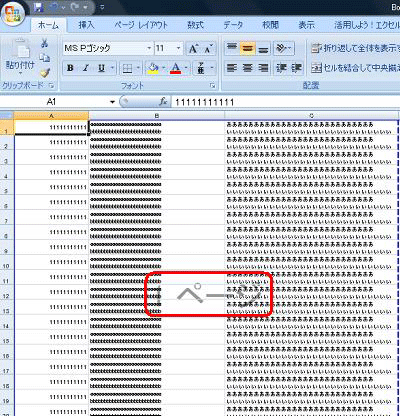Go to the 数式 tab

tap(195, 25)
